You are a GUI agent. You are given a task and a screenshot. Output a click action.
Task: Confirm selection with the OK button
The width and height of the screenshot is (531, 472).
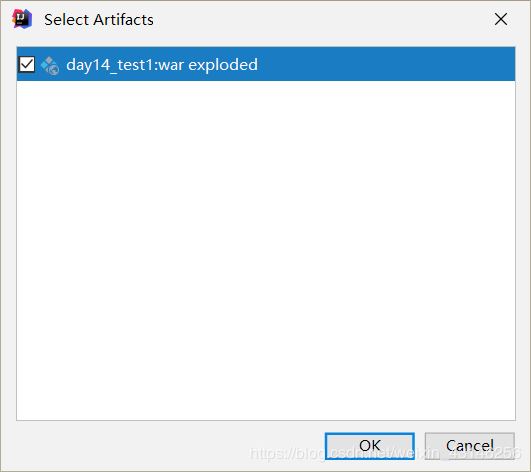click(369, 446)
